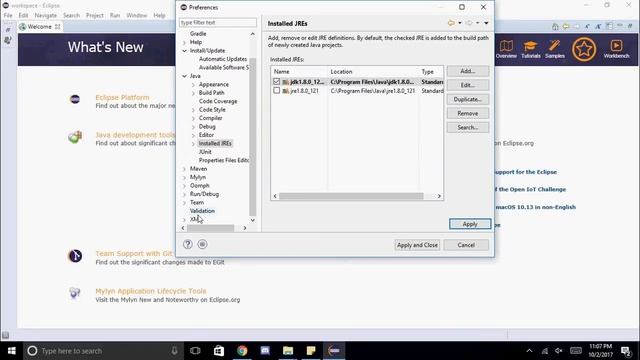Image resolution: width=640 pixels, height=360 pixels.
Task: Open Sticky Notes from taskbar
Action: 311,351
